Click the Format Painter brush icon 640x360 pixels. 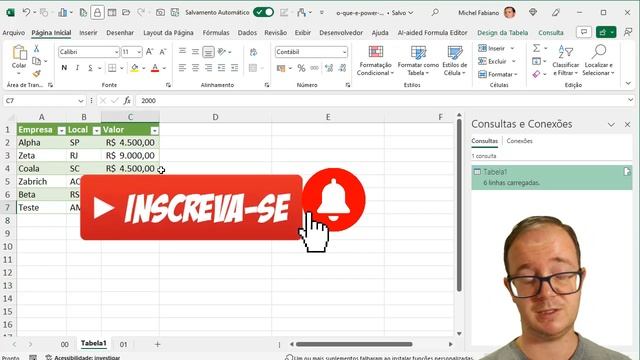tap(36, 73)
